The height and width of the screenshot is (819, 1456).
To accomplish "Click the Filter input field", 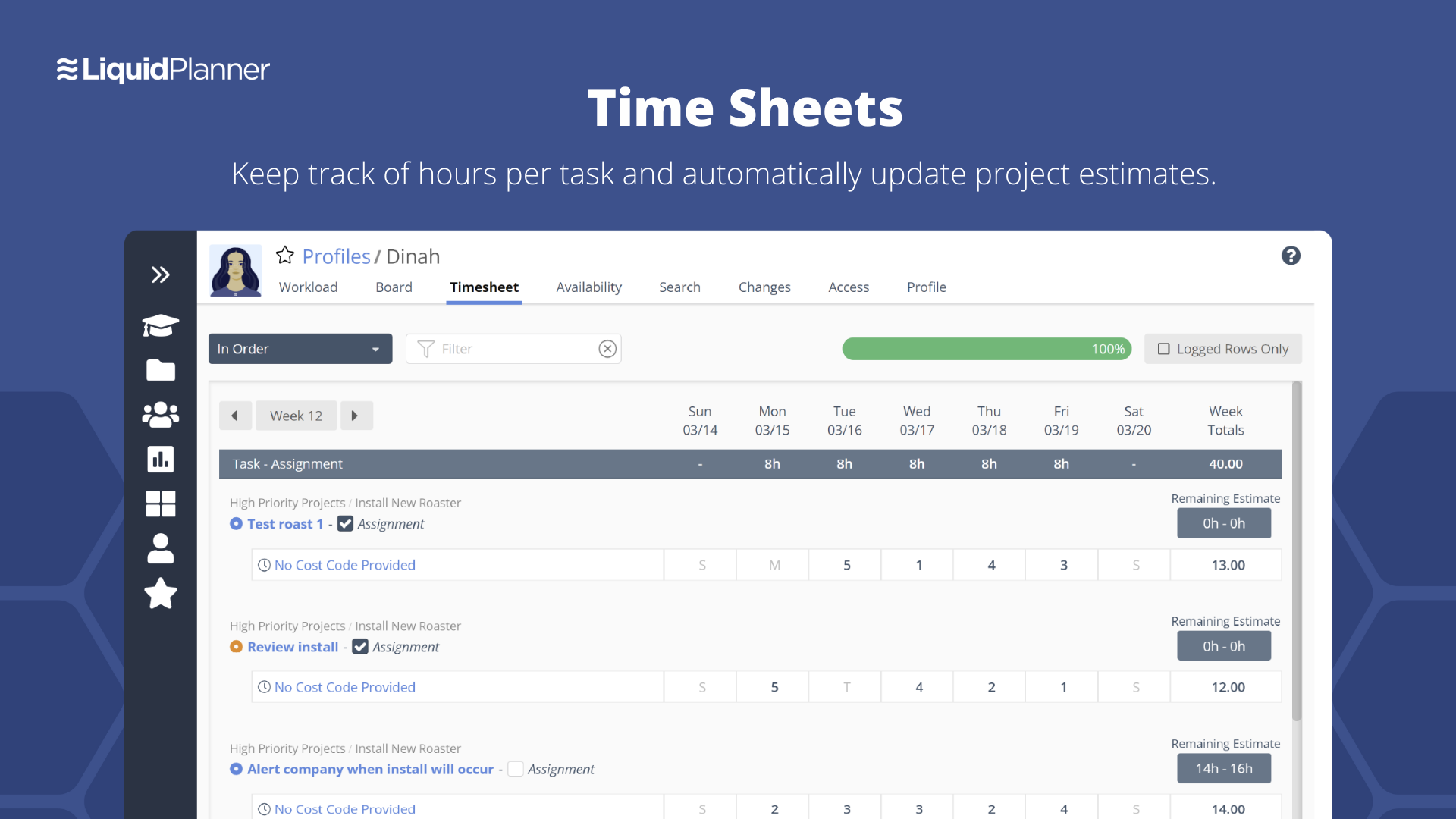I will [x=511, y=348].
